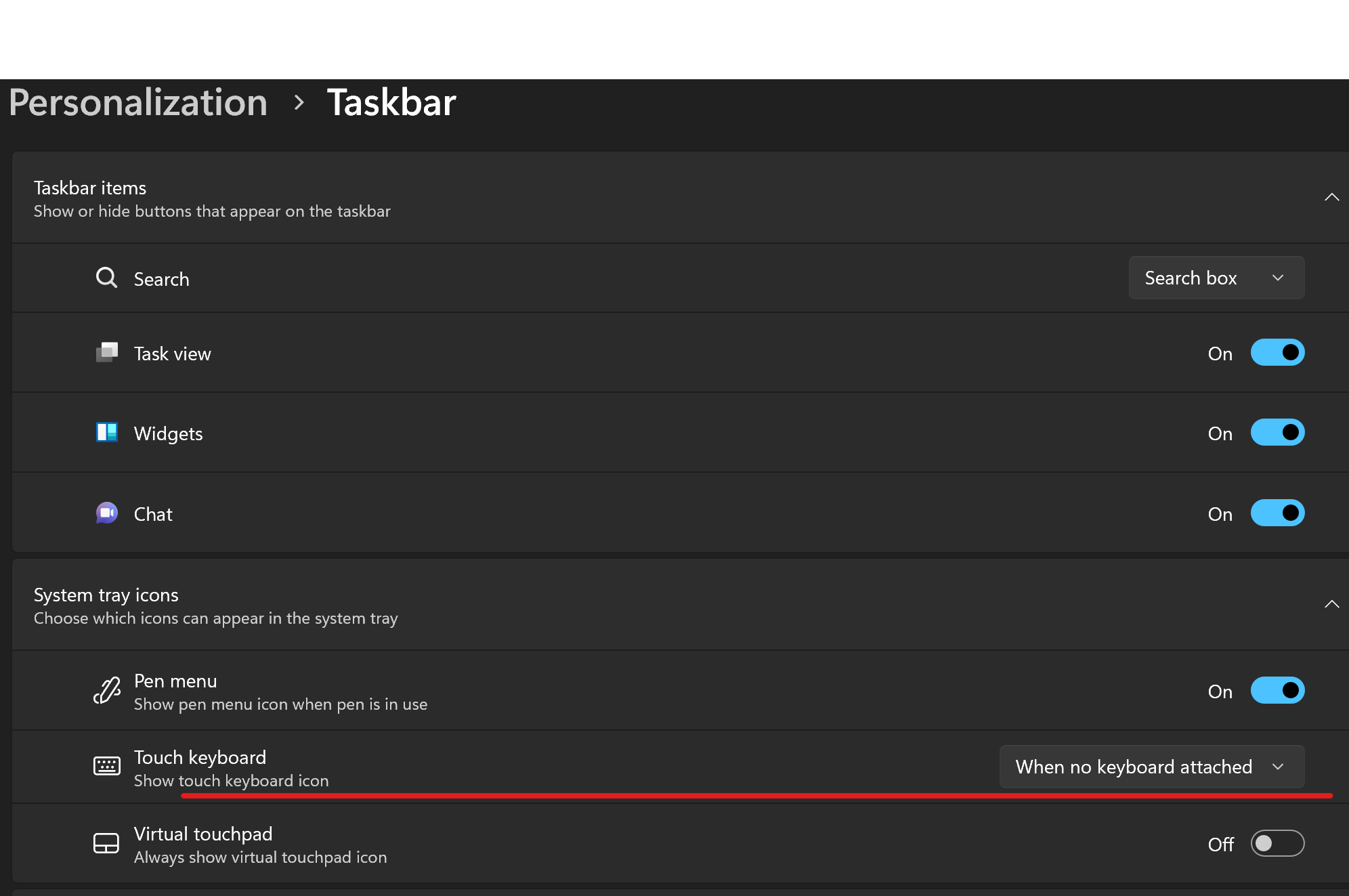Click the Search magnifier icon
This screenshot has width=1349, height=896.
pos(106,278)
